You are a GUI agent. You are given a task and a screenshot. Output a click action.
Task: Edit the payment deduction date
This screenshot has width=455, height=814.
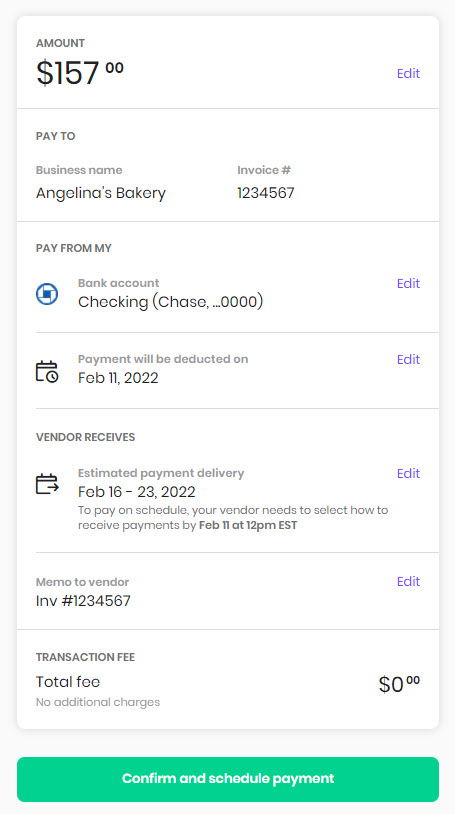coord(408,359)
